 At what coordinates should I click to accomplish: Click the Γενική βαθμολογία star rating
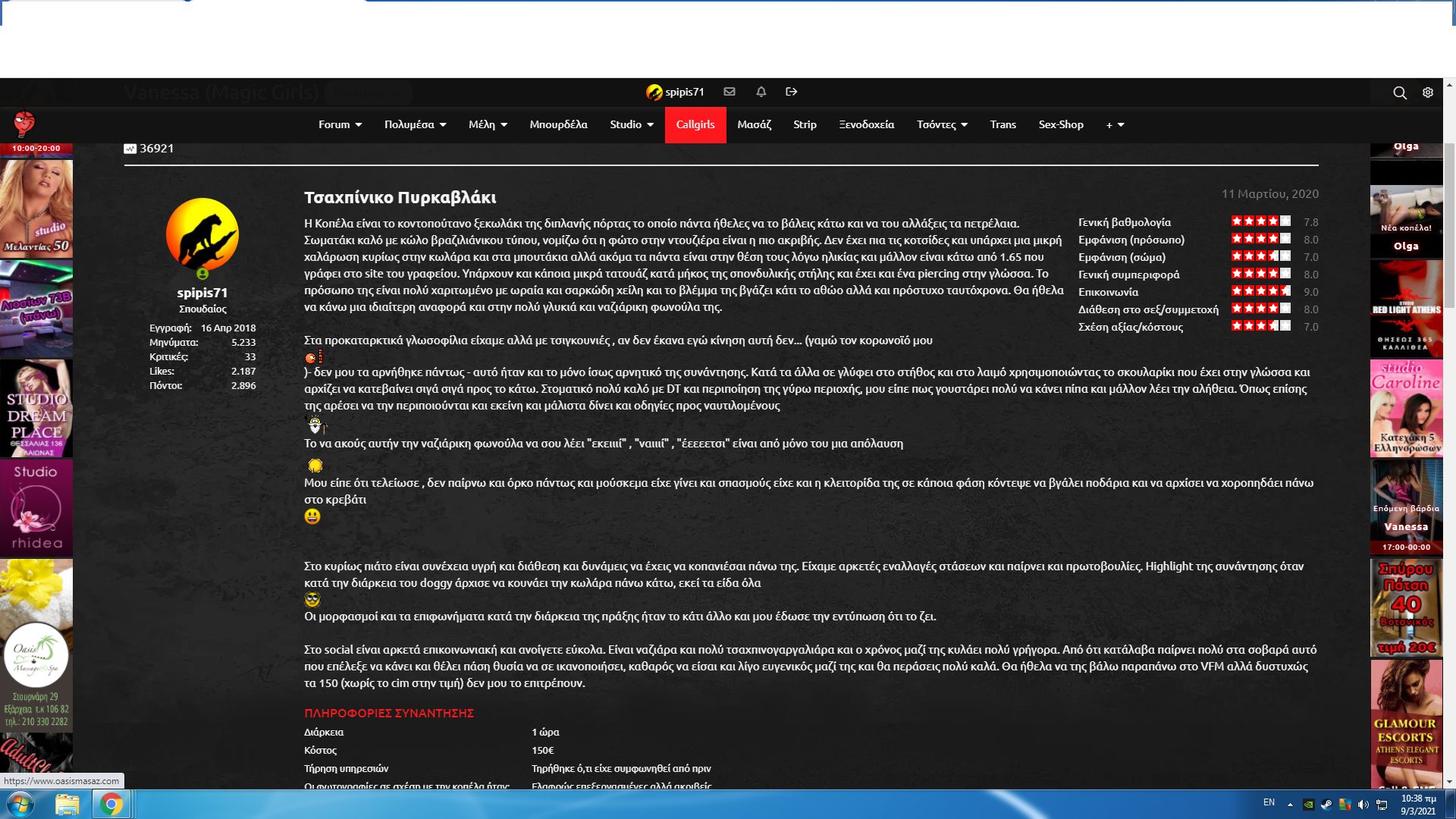pyautogui.click(x=1260, y=221)
